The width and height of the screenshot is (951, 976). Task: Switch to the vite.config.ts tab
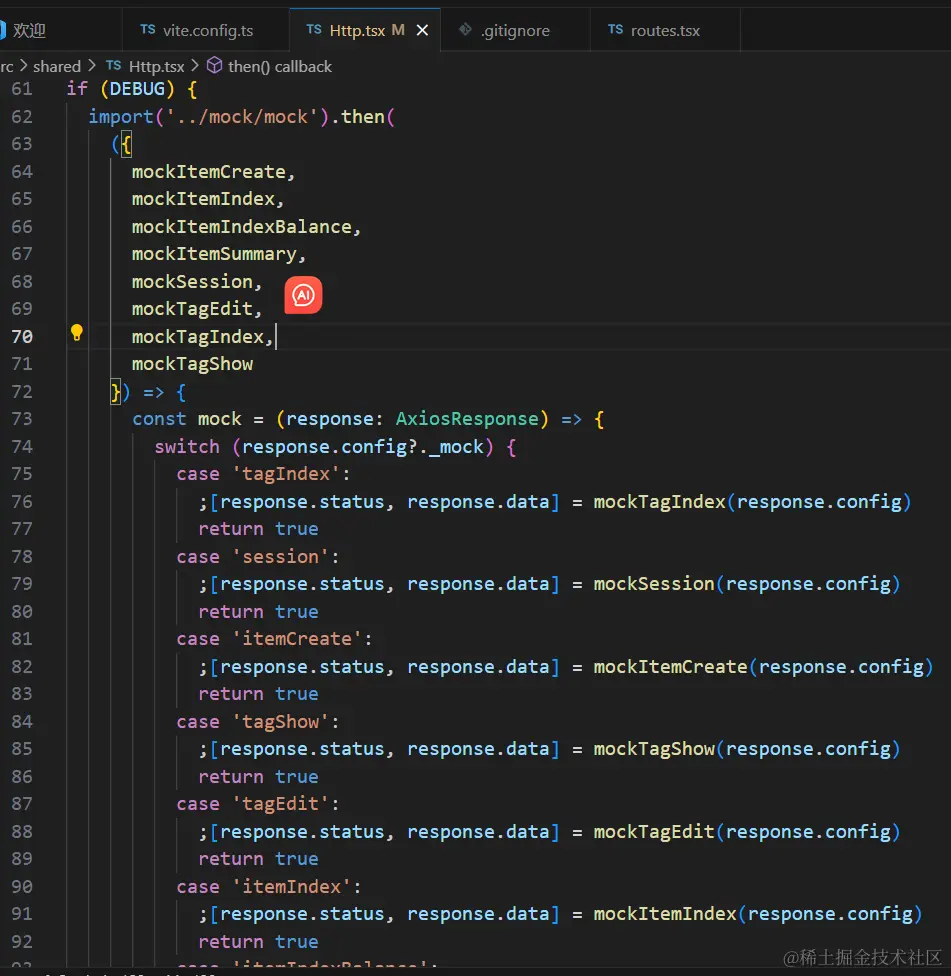coord(206,30)
